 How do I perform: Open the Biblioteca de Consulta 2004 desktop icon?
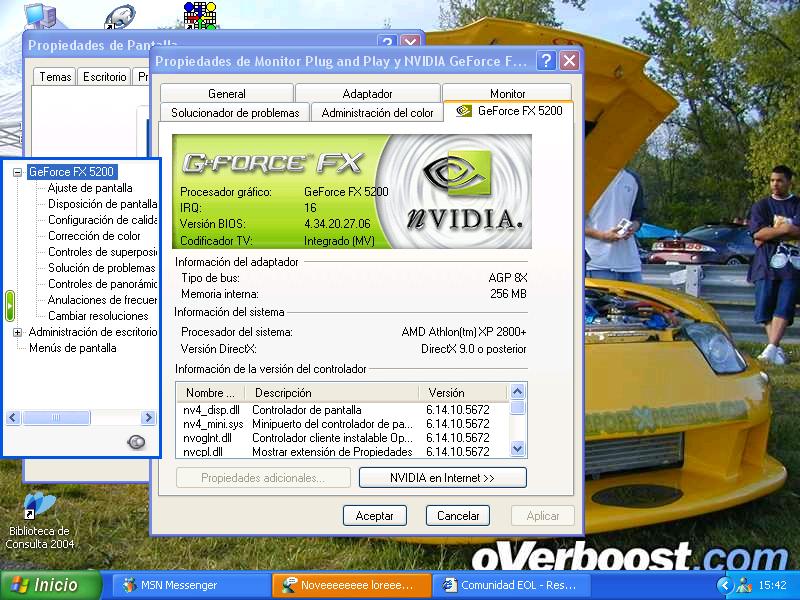(x=39, y=520)
